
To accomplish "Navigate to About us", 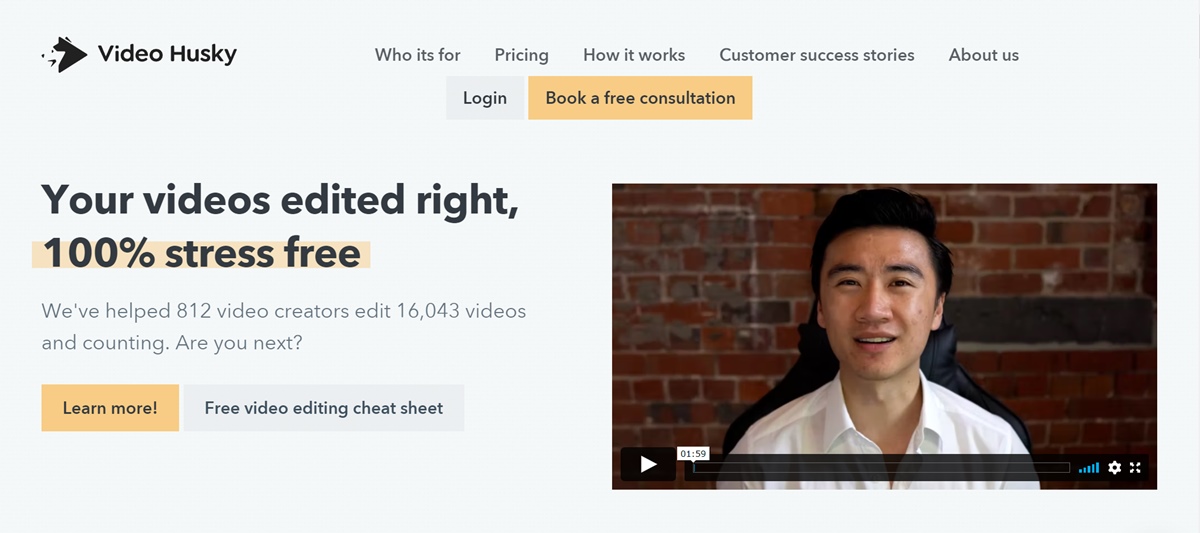I will [983, 55].
